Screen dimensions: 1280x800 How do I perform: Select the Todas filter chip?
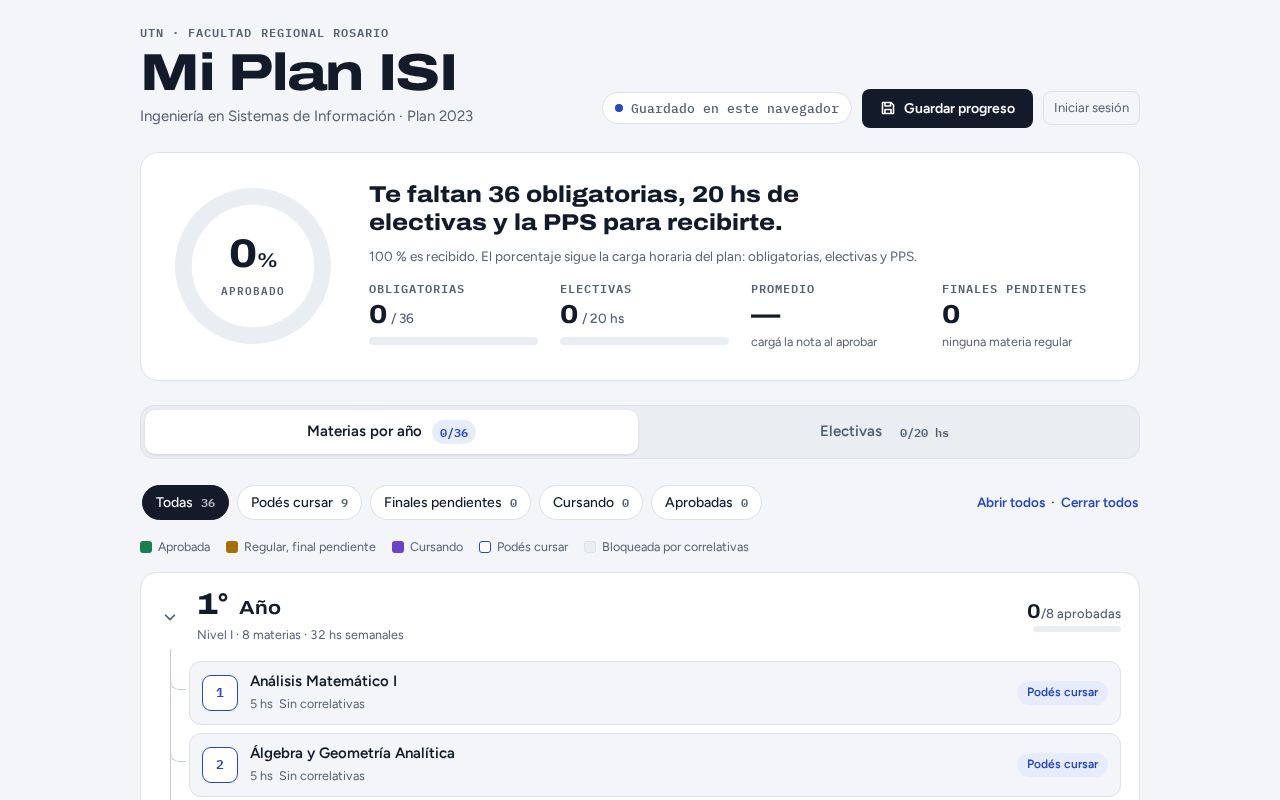click(x=185, y=503)
